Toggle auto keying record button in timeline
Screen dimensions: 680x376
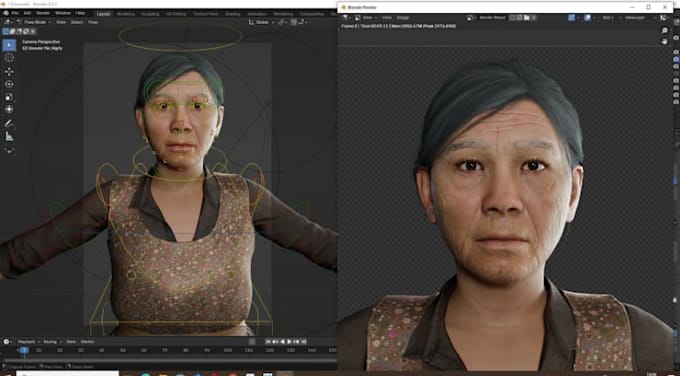tap(252, 342)
